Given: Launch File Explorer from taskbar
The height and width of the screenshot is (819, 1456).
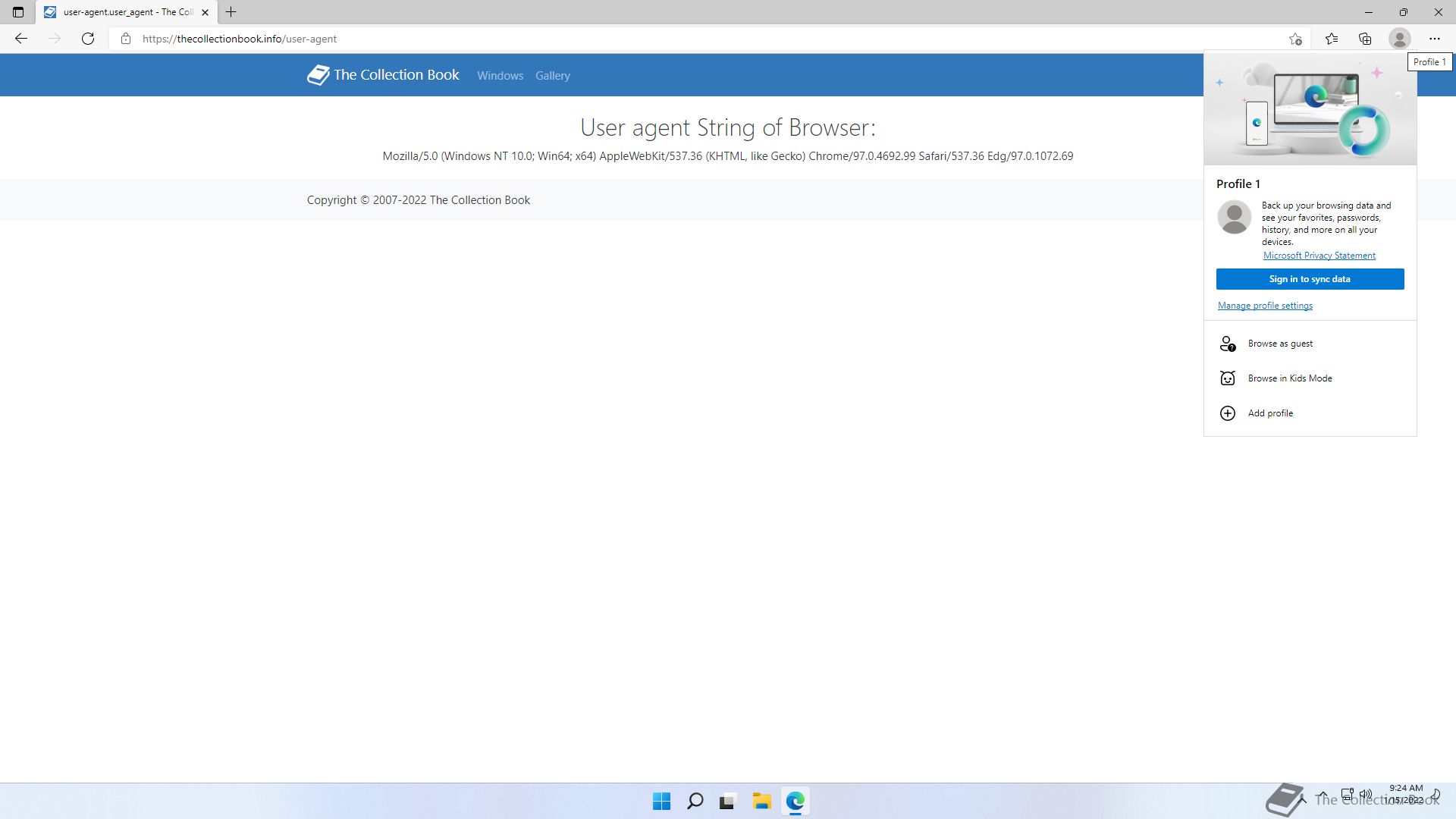Looking at the screenshot, I should [761, 801].
